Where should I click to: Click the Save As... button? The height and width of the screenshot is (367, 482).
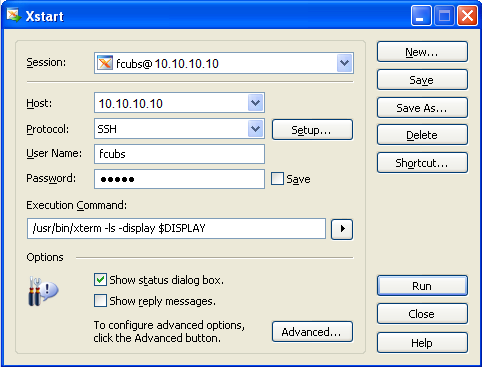tap(422, 108)
